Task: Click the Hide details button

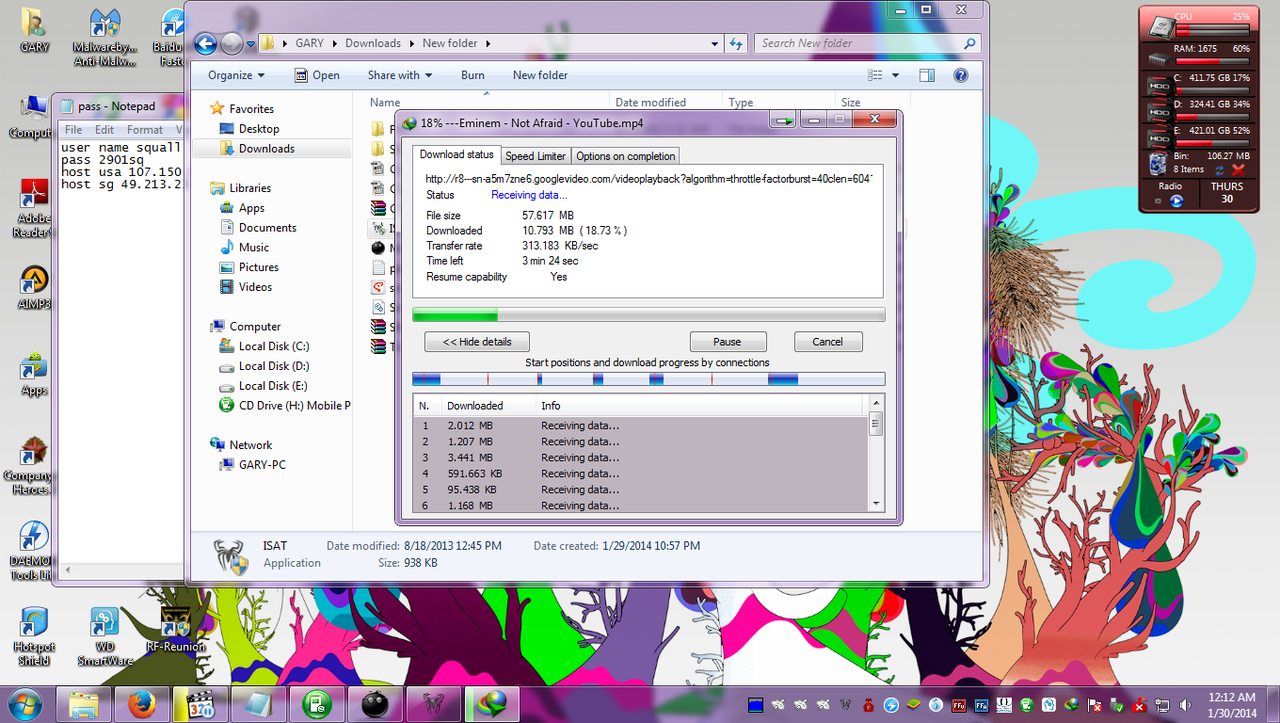Action: [x=477, y=341]
